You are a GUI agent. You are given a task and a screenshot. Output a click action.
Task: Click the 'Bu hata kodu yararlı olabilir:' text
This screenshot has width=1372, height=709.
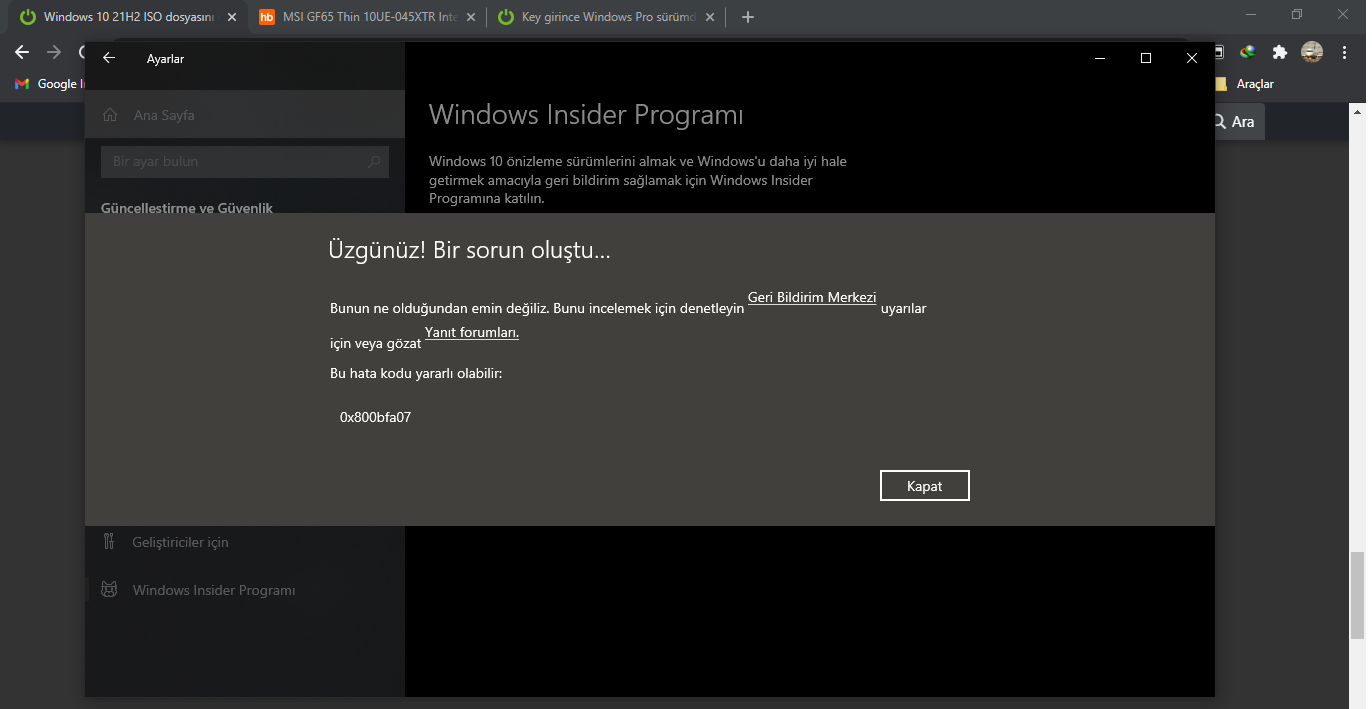pos(416,373)
